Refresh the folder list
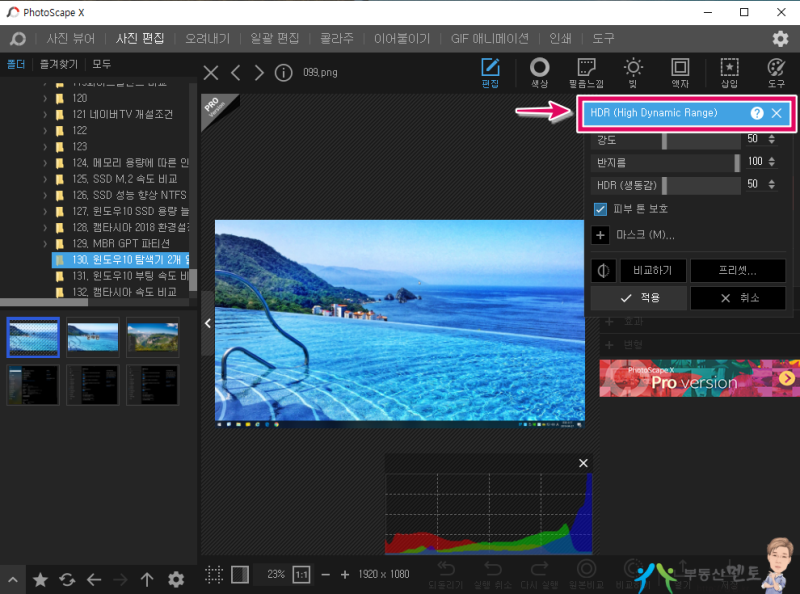The height and width of the screenshot is (594, 800). [x=67, y=580]
